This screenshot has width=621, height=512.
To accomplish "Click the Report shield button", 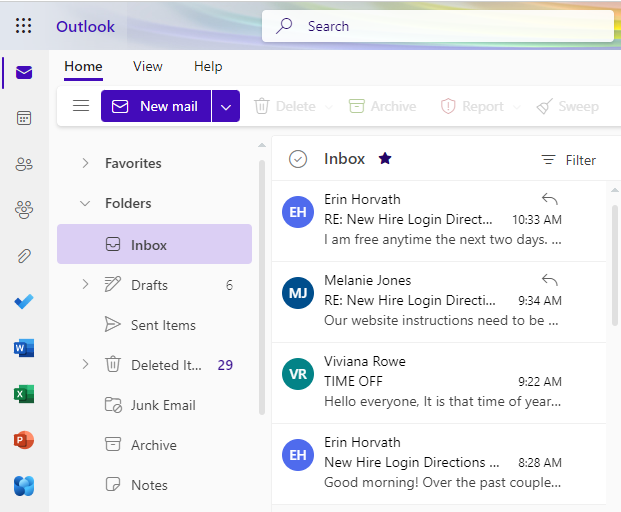I will point(472,106).
